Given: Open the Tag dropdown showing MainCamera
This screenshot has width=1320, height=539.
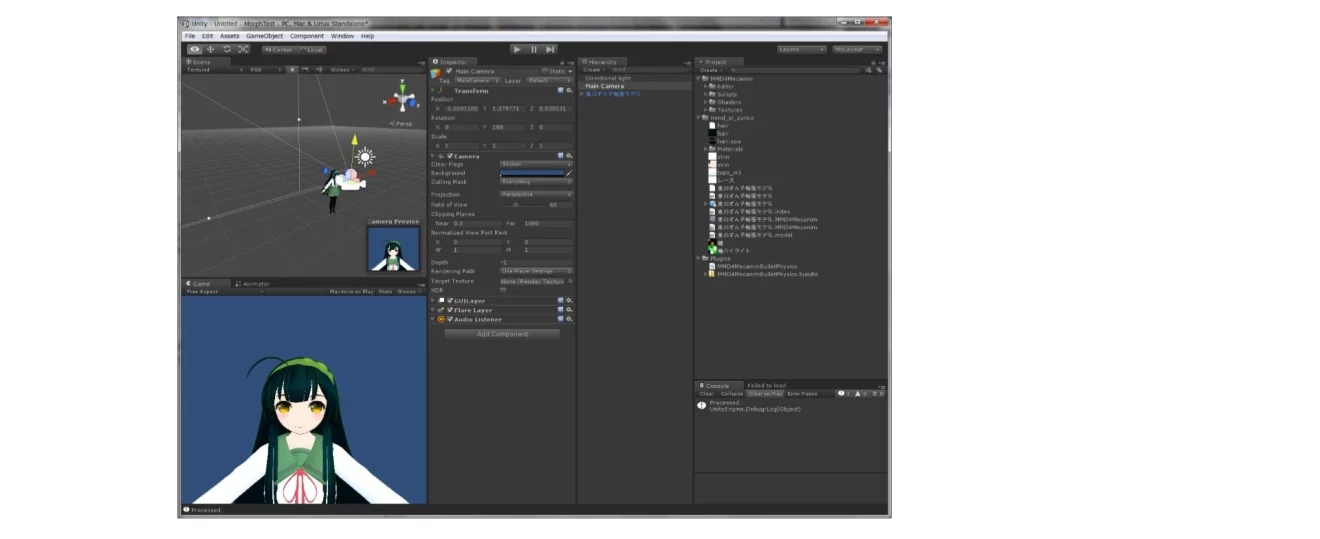Looking at the screenshot, I should click(477, 80).
